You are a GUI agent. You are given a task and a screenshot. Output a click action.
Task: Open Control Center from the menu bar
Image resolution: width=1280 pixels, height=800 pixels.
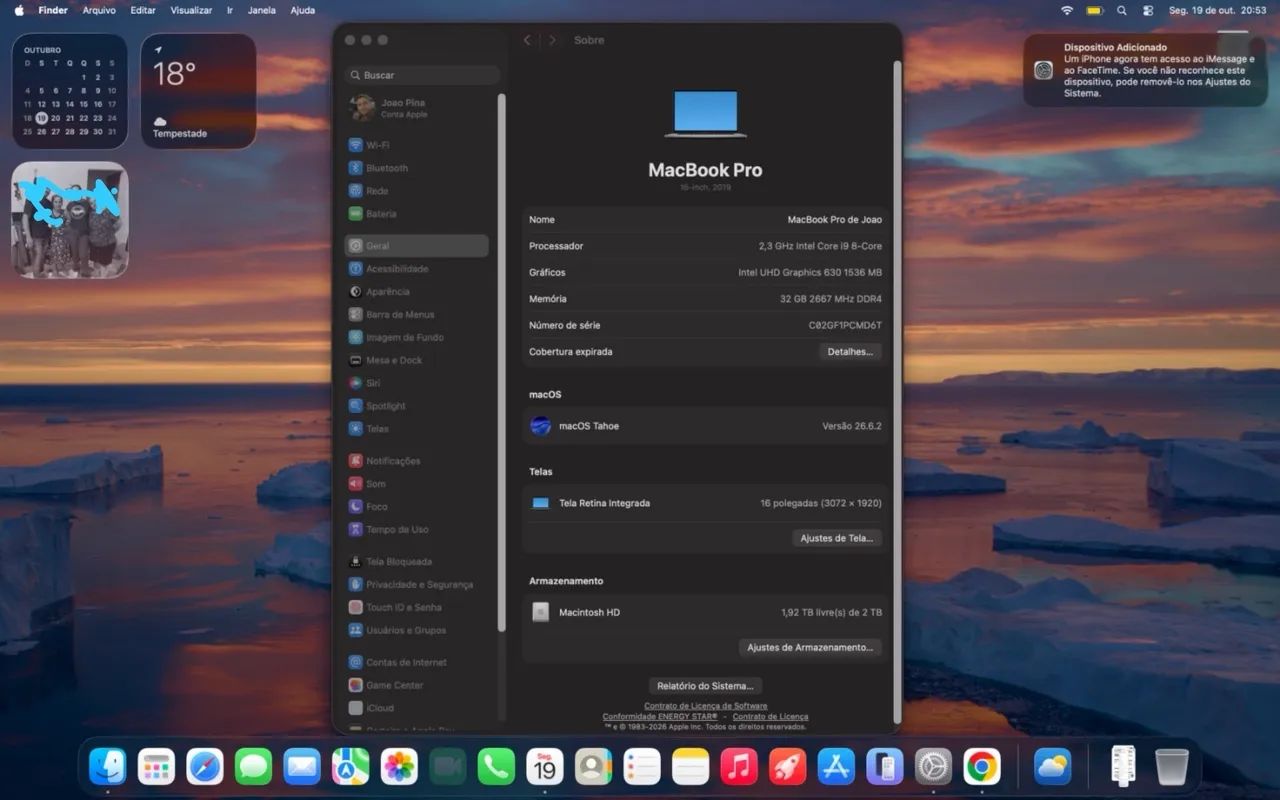1147,10
